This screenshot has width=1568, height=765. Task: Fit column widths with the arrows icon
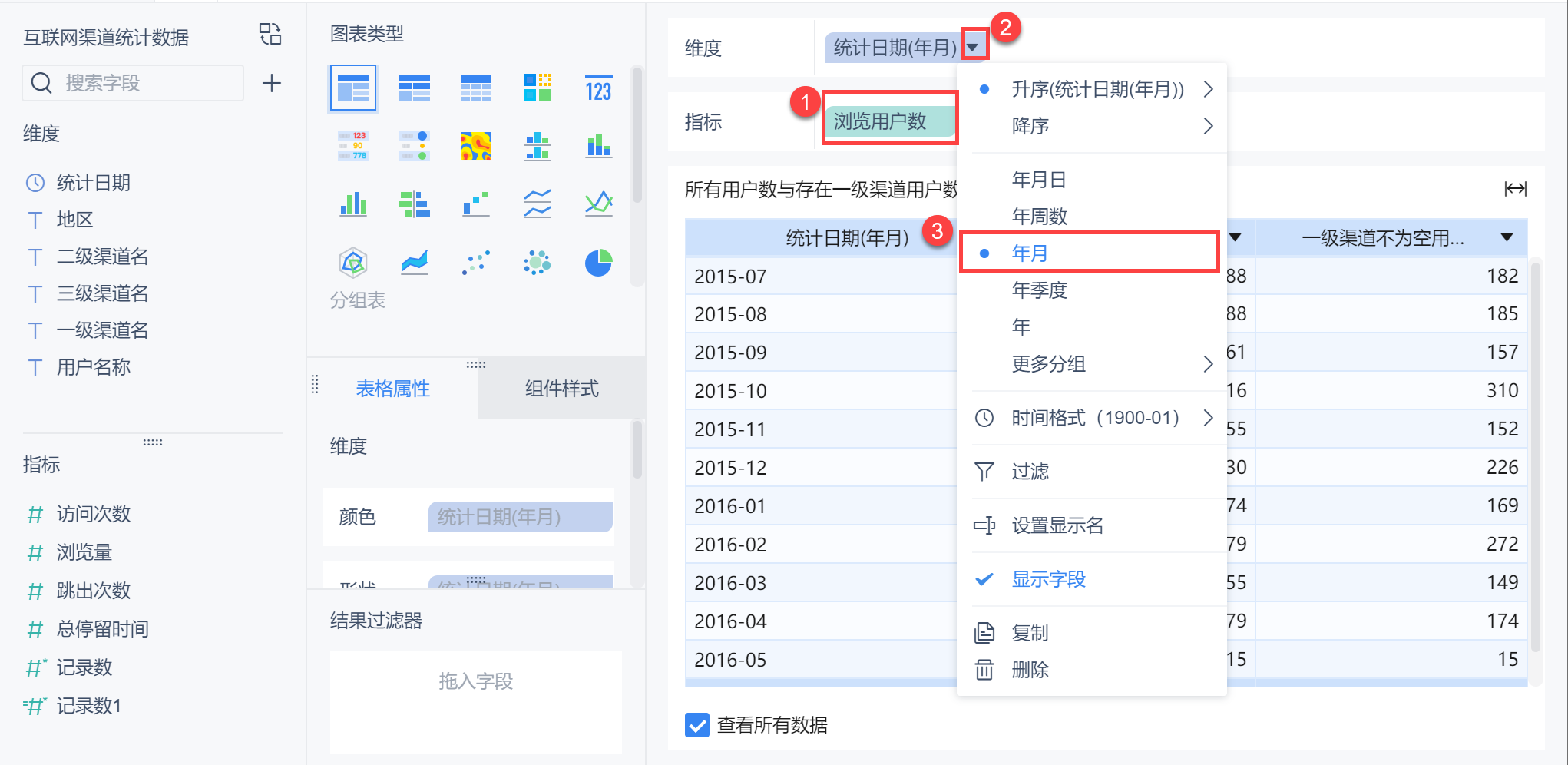pos(1515,189)
